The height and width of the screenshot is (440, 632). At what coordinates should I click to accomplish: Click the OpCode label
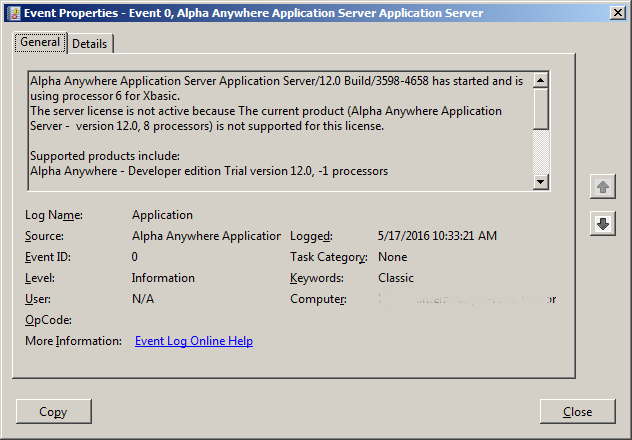(48, 320)
